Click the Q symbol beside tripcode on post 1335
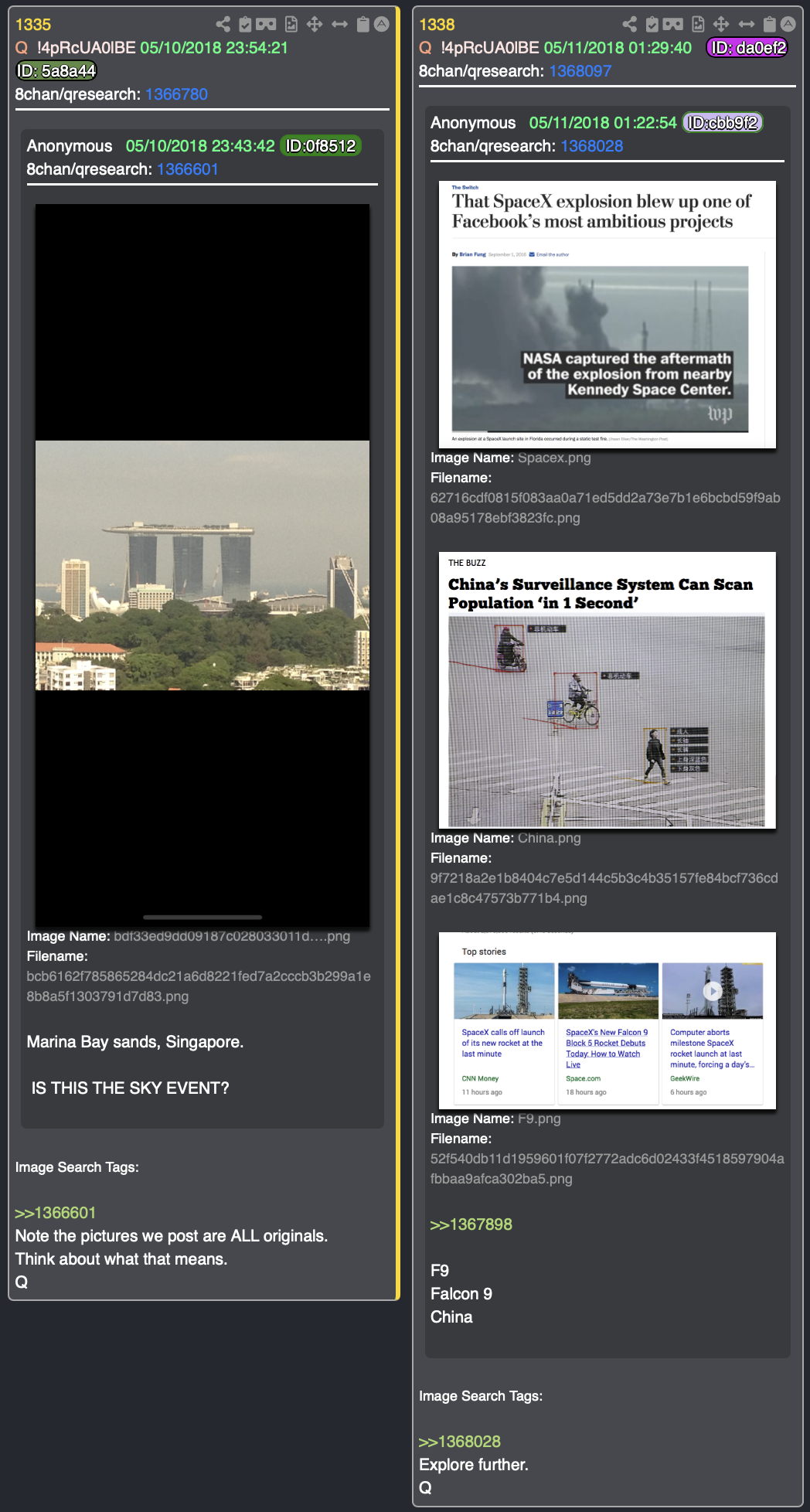This screenshot has width=810, height=1512. pos(22,48)
